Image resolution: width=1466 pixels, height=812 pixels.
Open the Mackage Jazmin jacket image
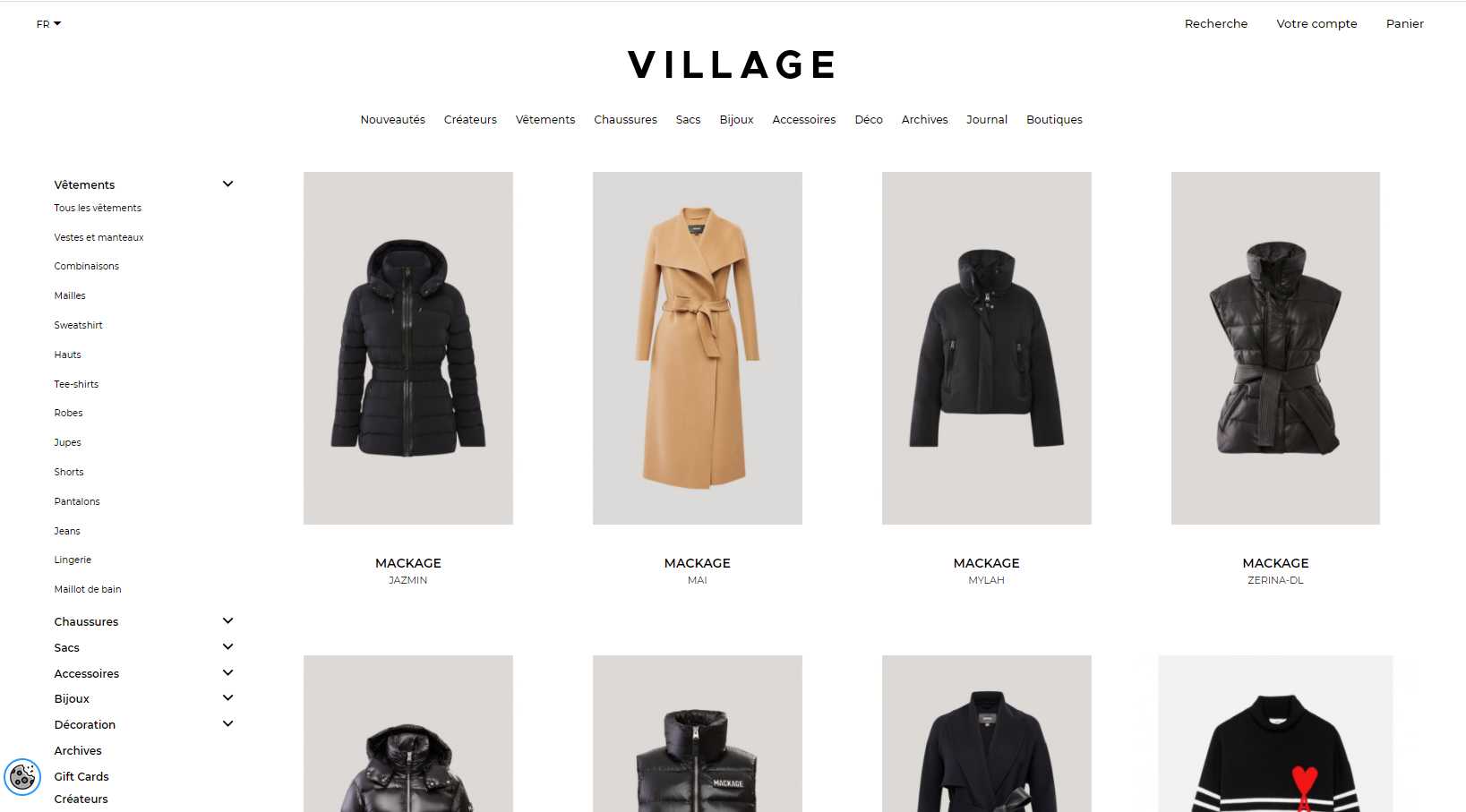click(x=408, y=348)
